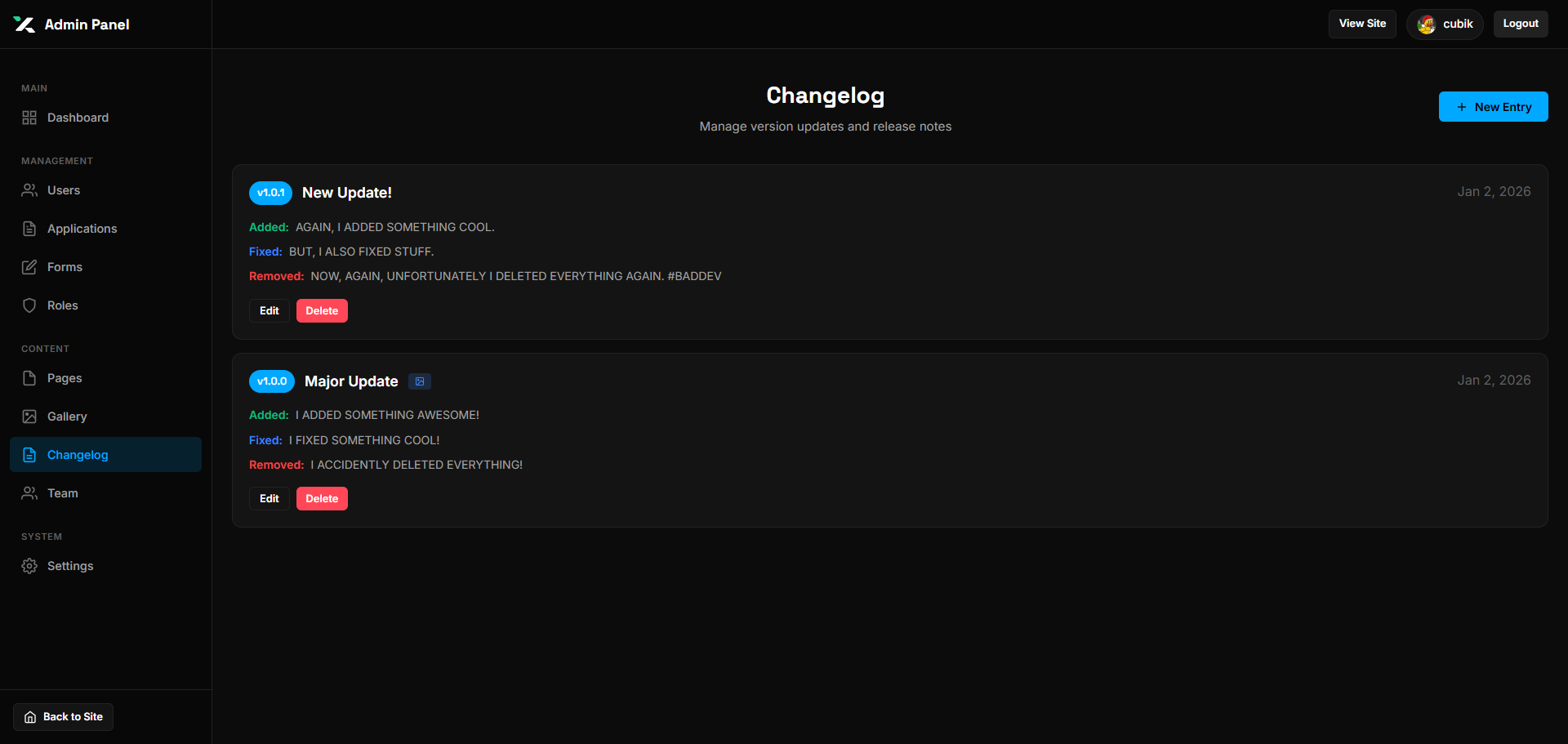The image size is (1568, 744).
Task: Click the Forms pencil icon
Action: (29, 267)
